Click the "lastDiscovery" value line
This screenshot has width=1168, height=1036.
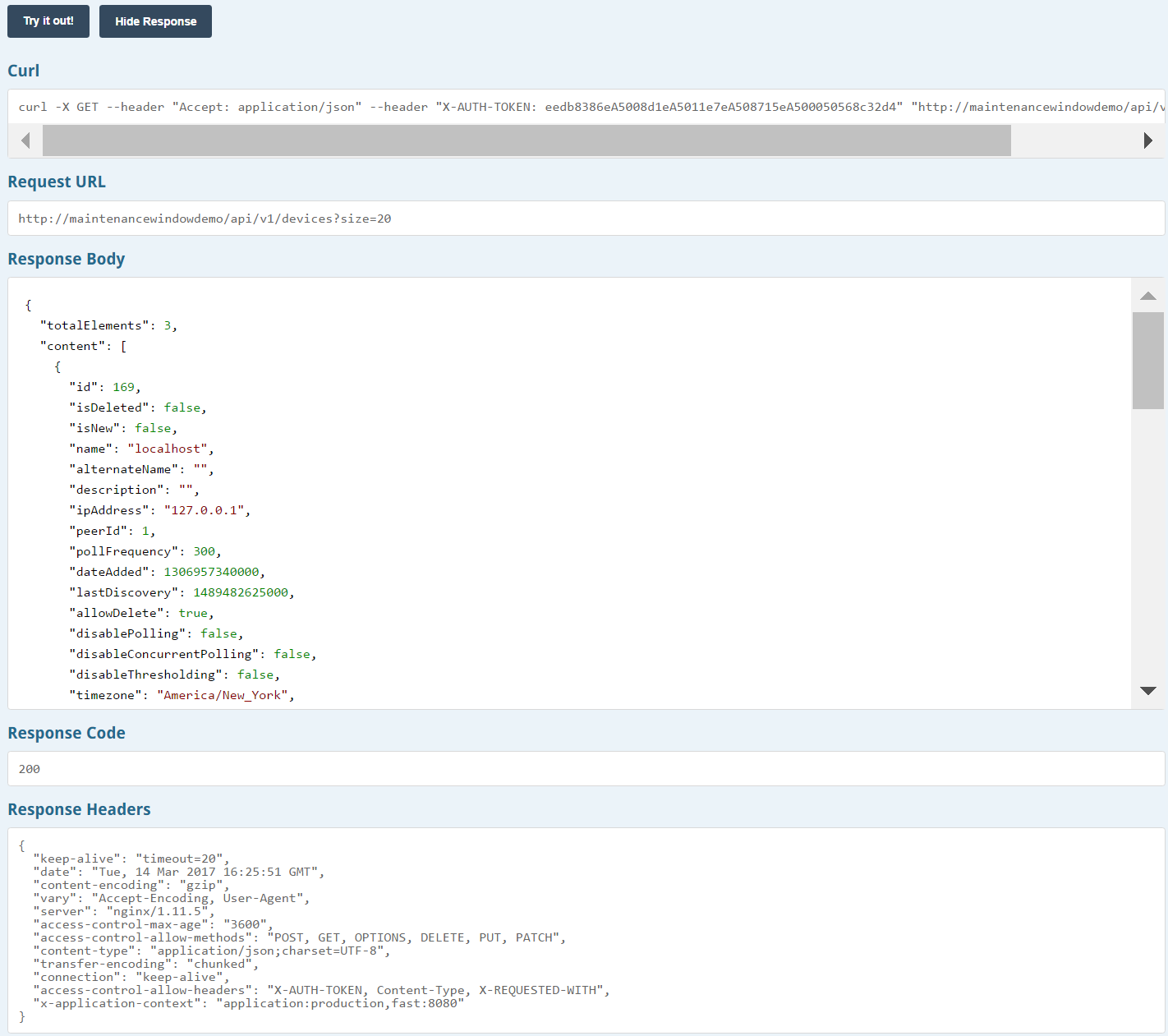coord(182,592)
